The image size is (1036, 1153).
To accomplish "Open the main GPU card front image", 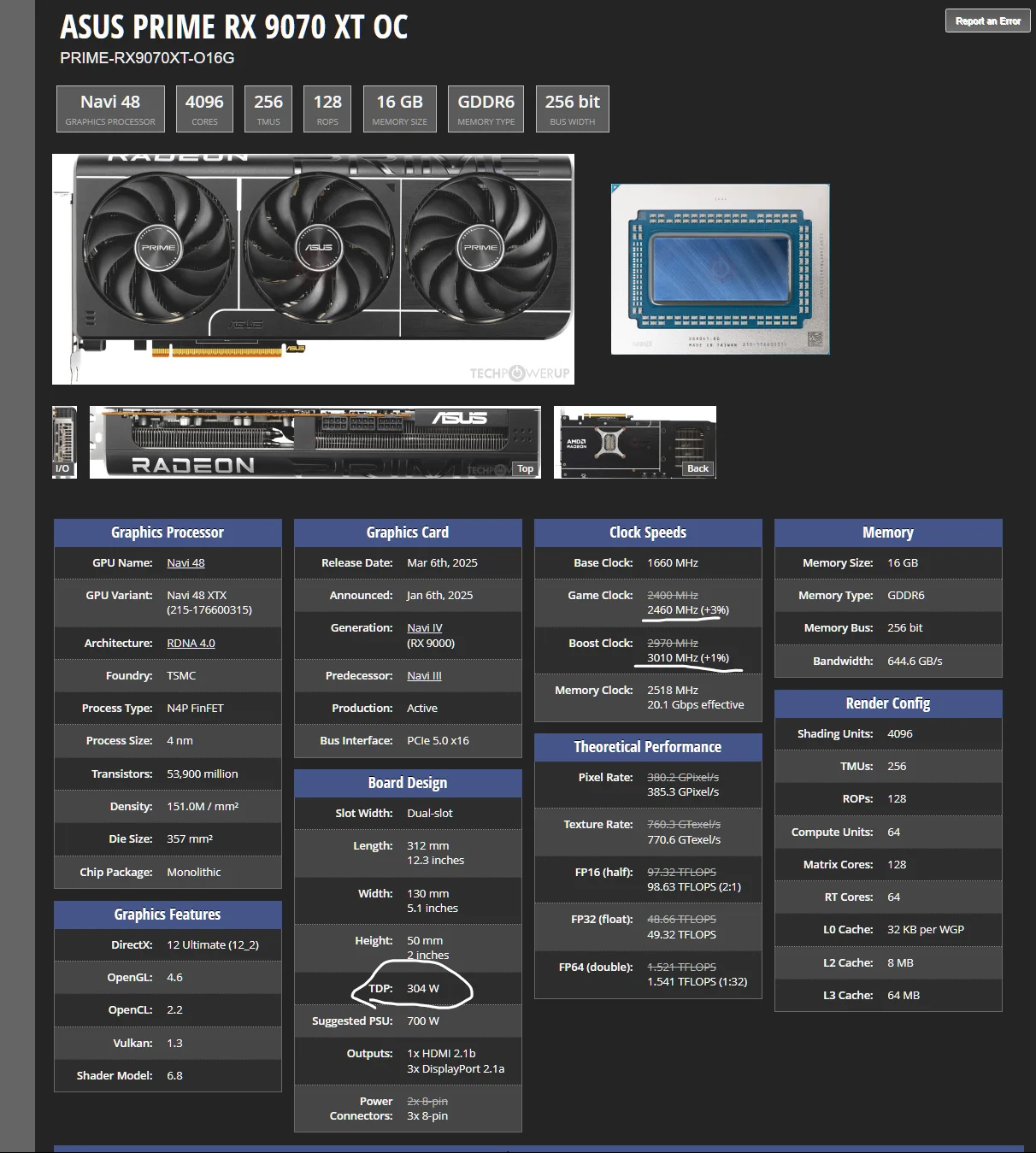I will [x=313, y=269].
